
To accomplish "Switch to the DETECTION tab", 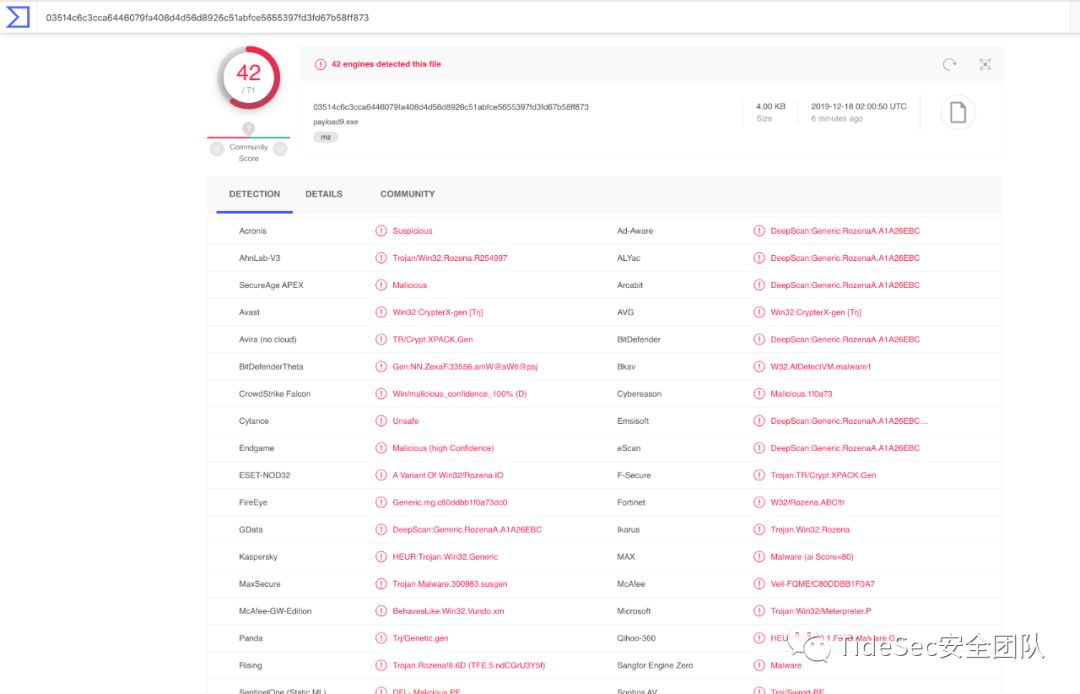I will coord(254,194).
